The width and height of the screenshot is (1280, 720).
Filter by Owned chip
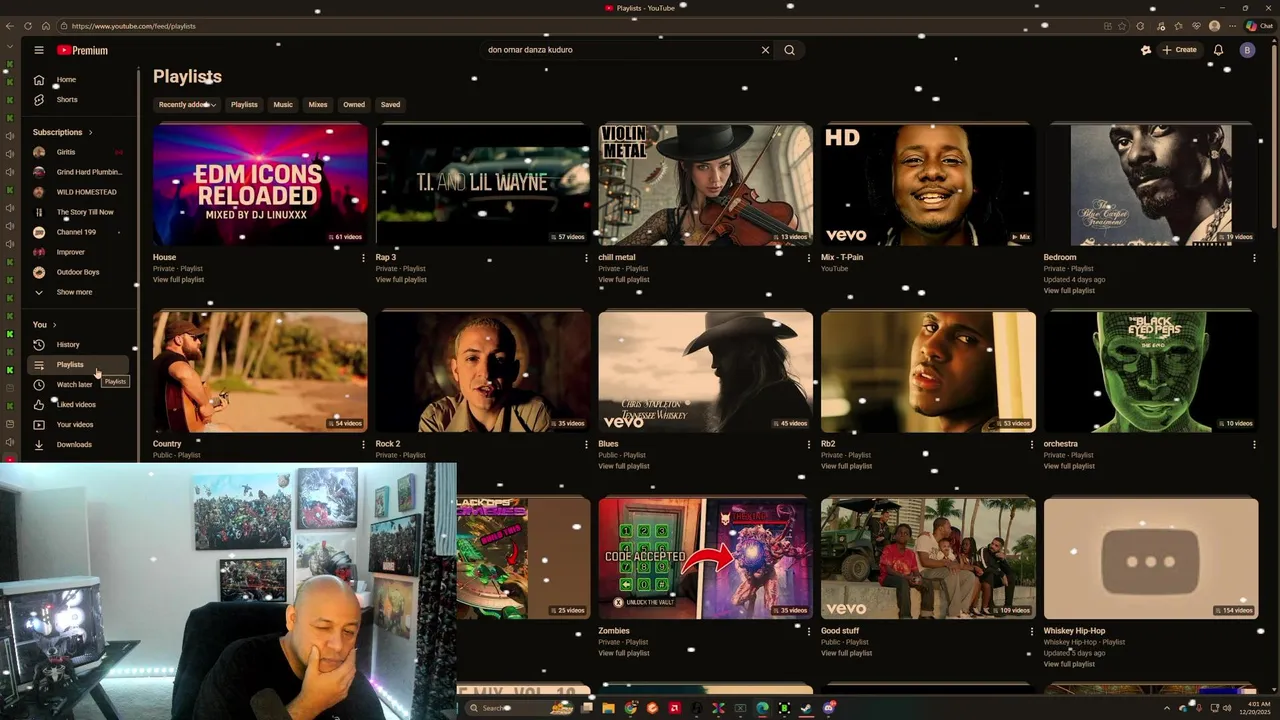(354, 105)
